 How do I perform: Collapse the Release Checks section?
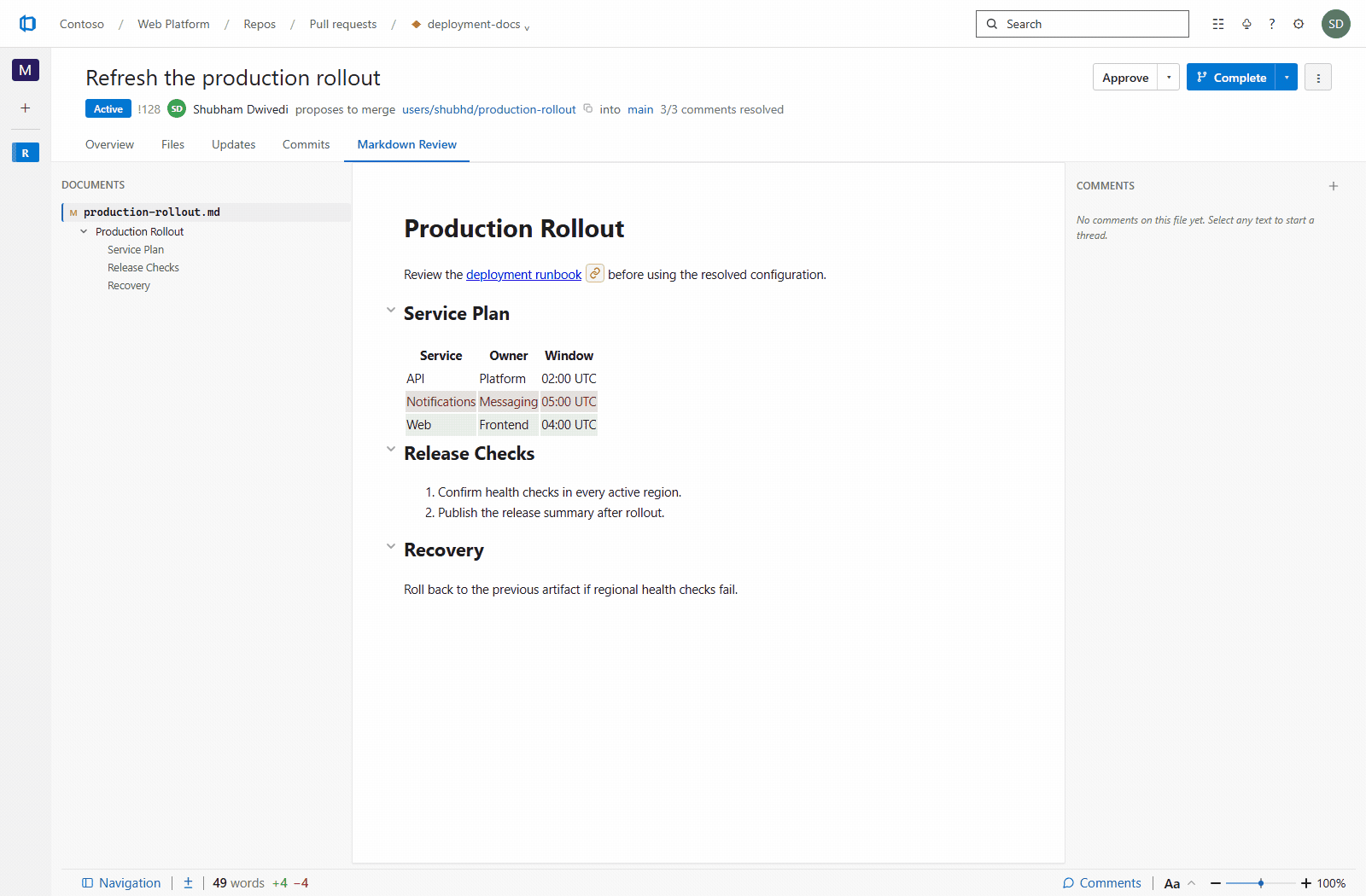(391, 450)
